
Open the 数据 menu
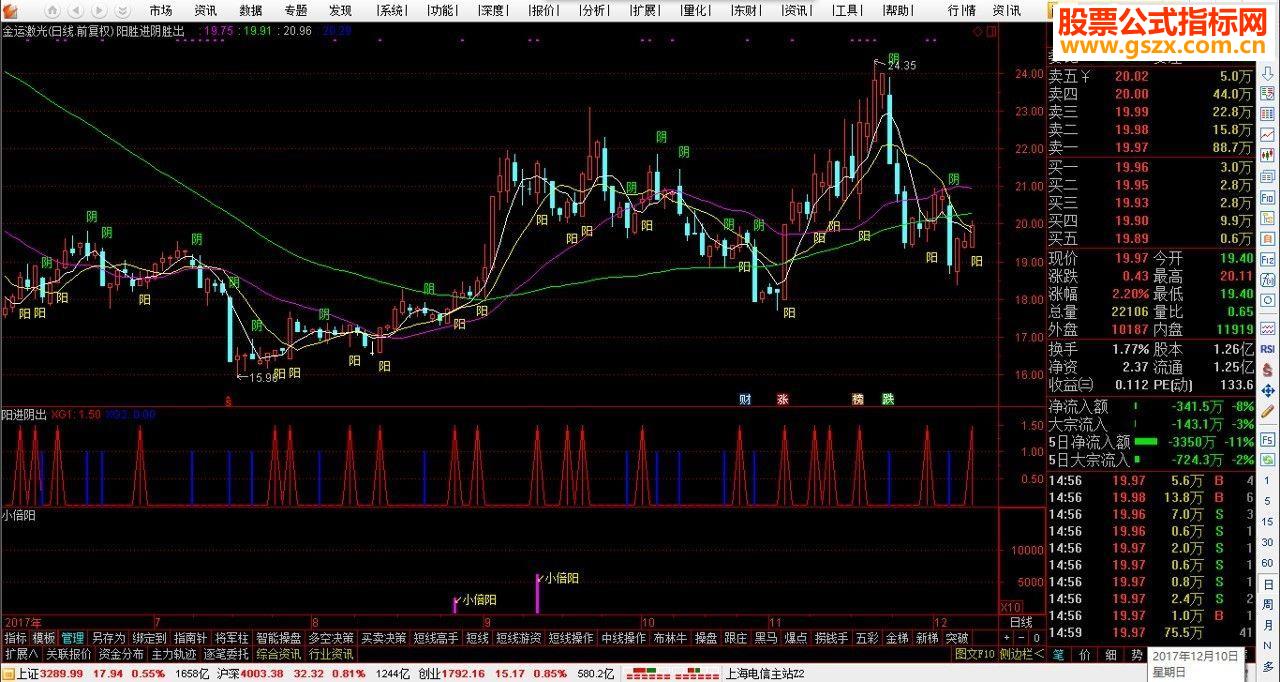pos(251,10)
